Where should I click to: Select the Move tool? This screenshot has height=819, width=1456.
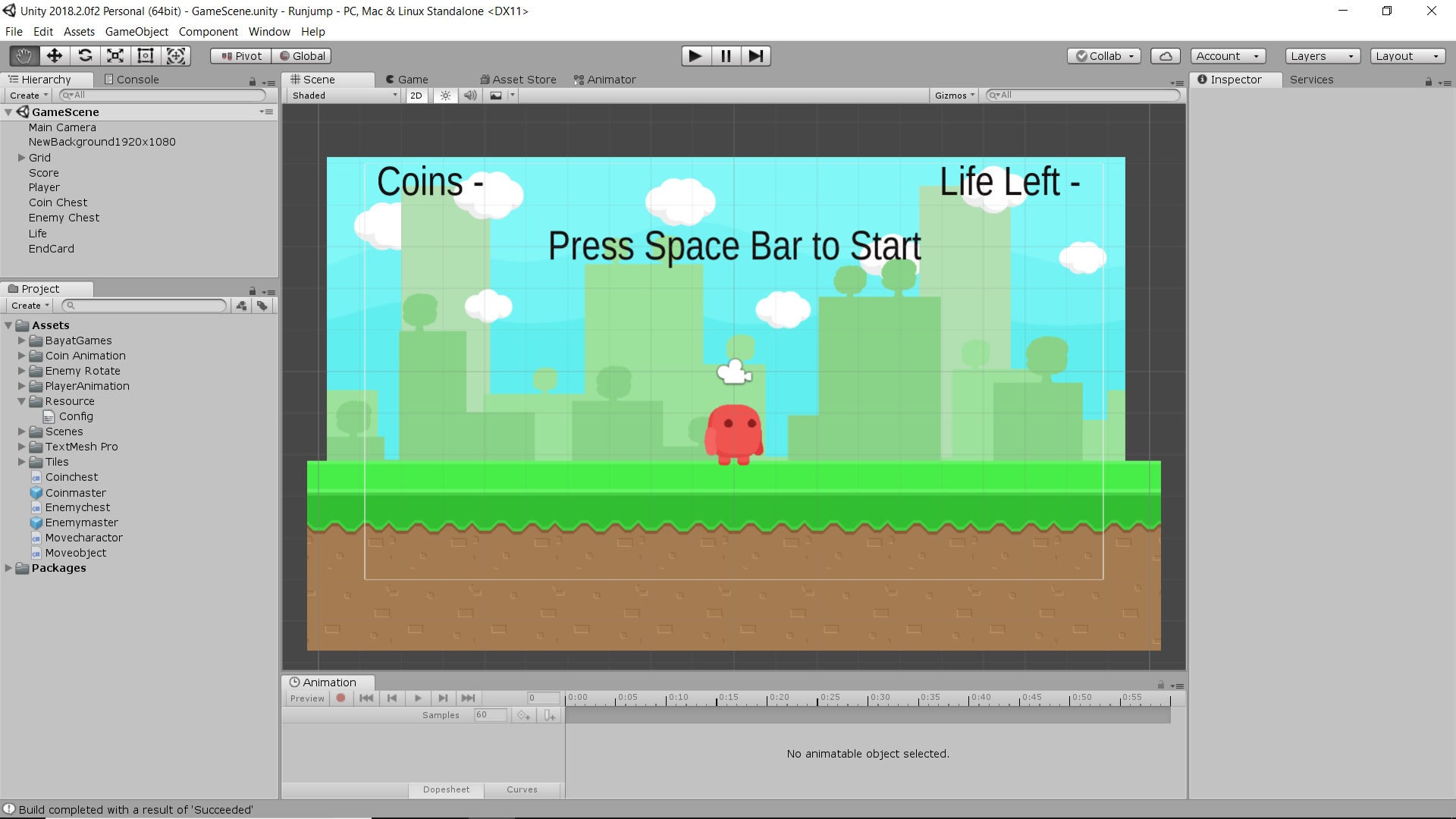pos(54,55)
